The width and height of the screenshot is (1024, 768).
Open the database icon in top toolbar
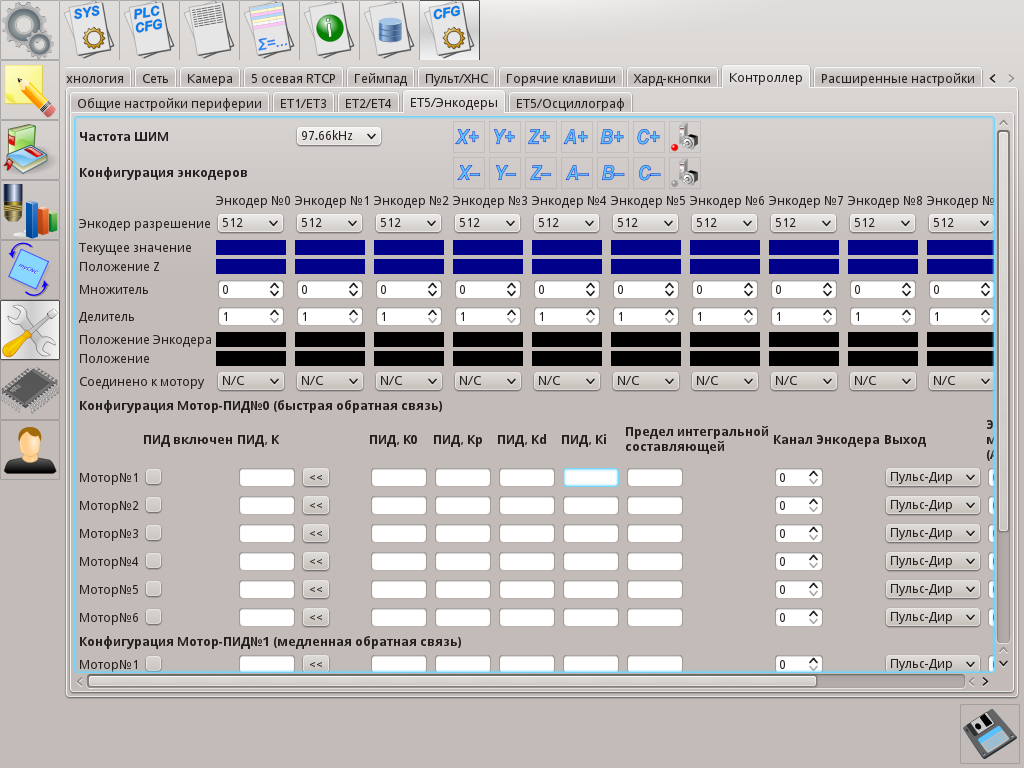(x=389, y=29)
